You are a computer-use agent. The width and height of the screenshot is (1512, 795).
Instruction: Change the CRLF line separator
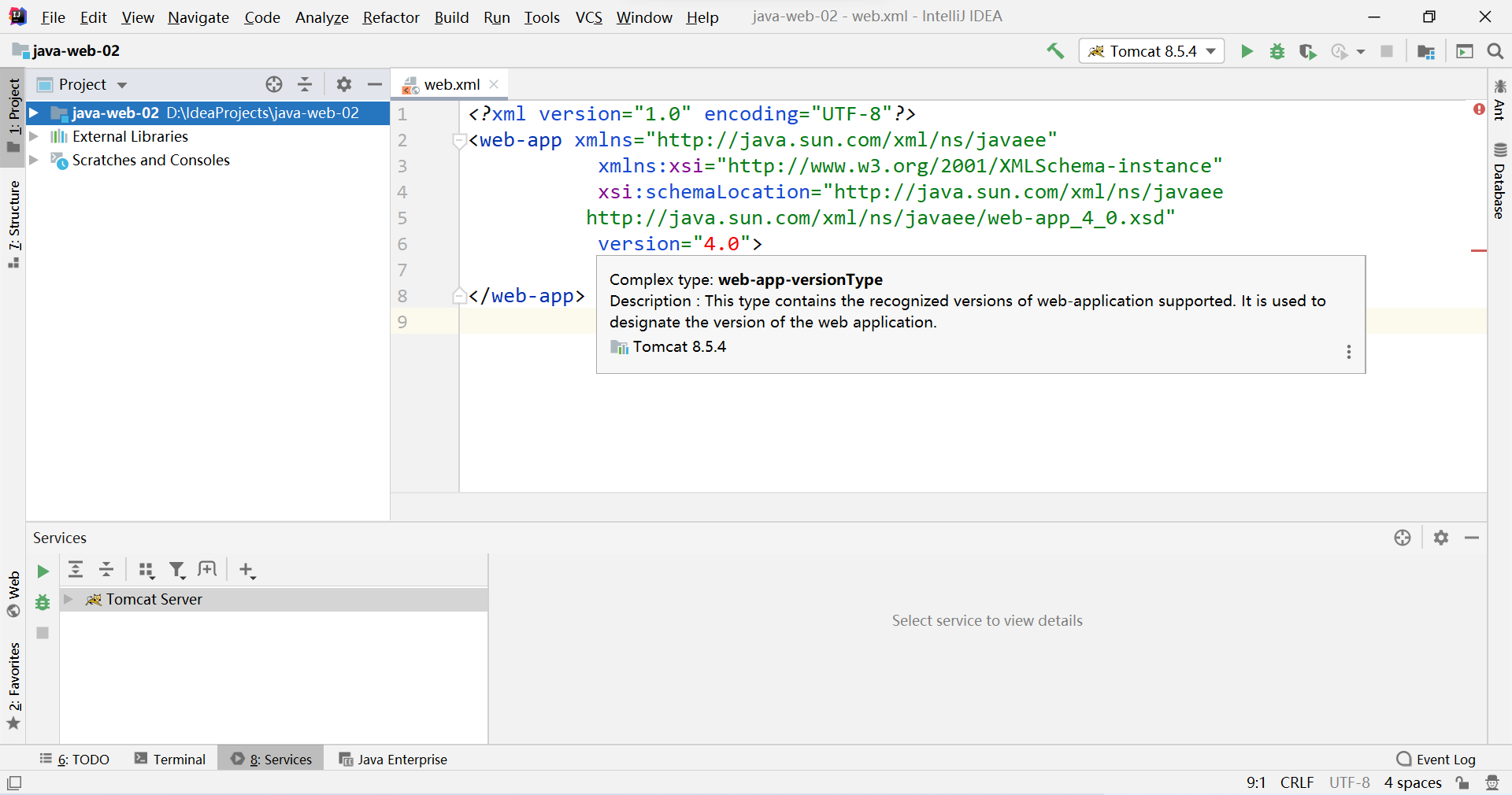pyautogui.click(x=1297, y=782)
